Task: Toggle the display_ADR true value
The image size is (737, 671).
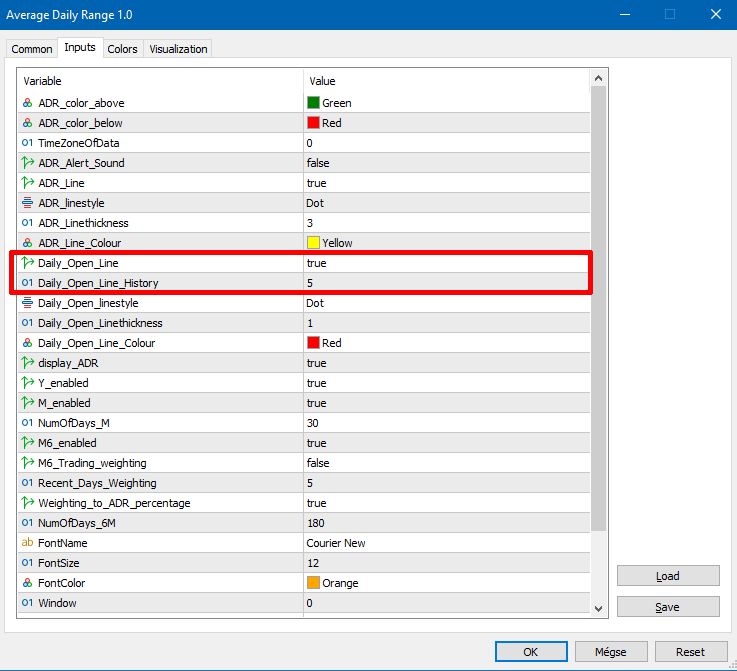Action: coord(447,363)
